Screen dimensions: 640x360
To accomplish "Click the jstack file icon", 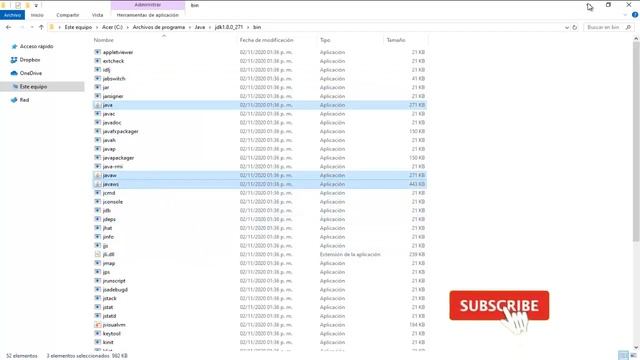I will pos(97,298).
